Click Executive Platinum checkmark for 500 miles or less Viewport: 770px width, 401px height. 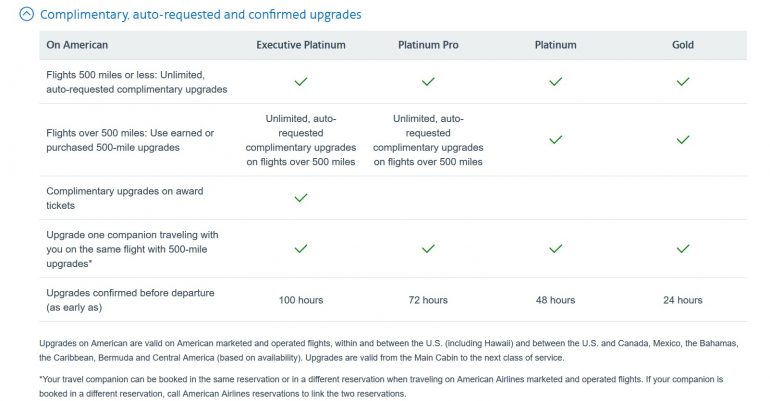[x=300, y=82]
